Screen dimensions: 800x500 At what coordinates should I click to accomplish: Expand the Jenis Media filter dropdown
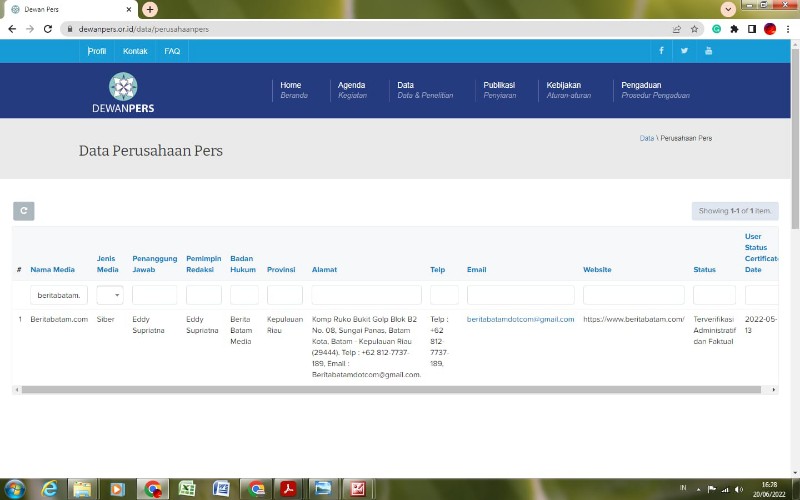(110, 295)
